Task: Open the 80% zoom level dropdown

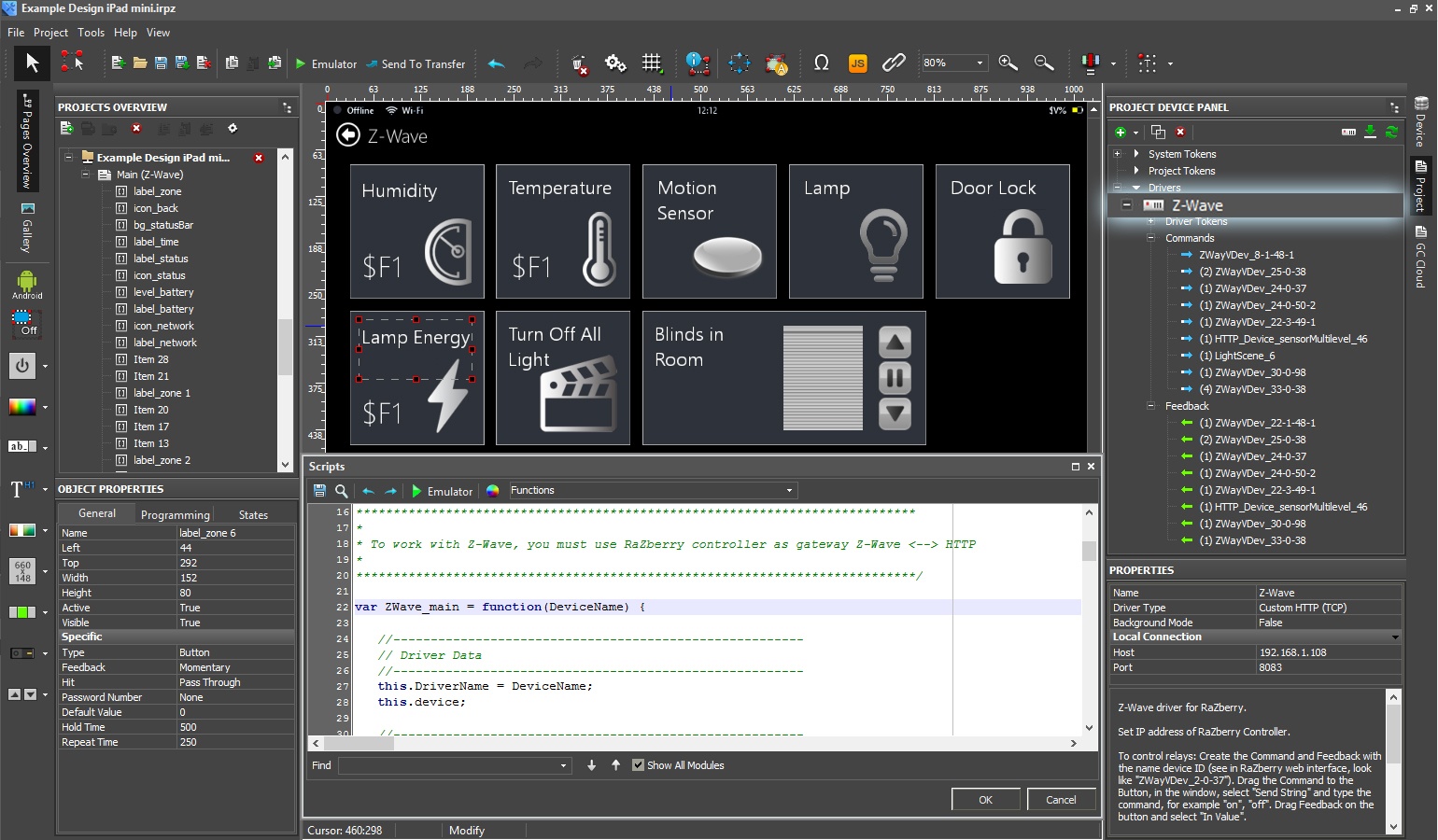Action: [980, 63]
